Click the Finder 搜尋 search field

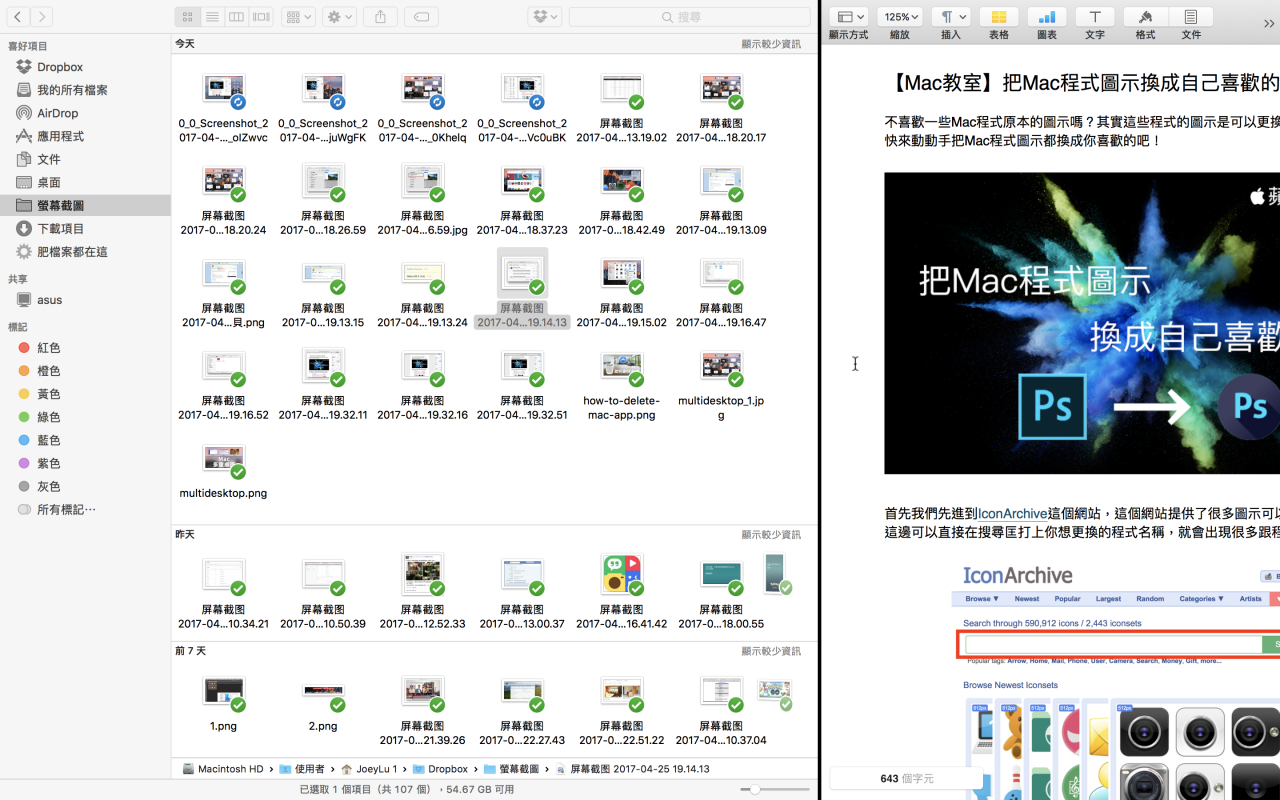[x=689, y=17]
